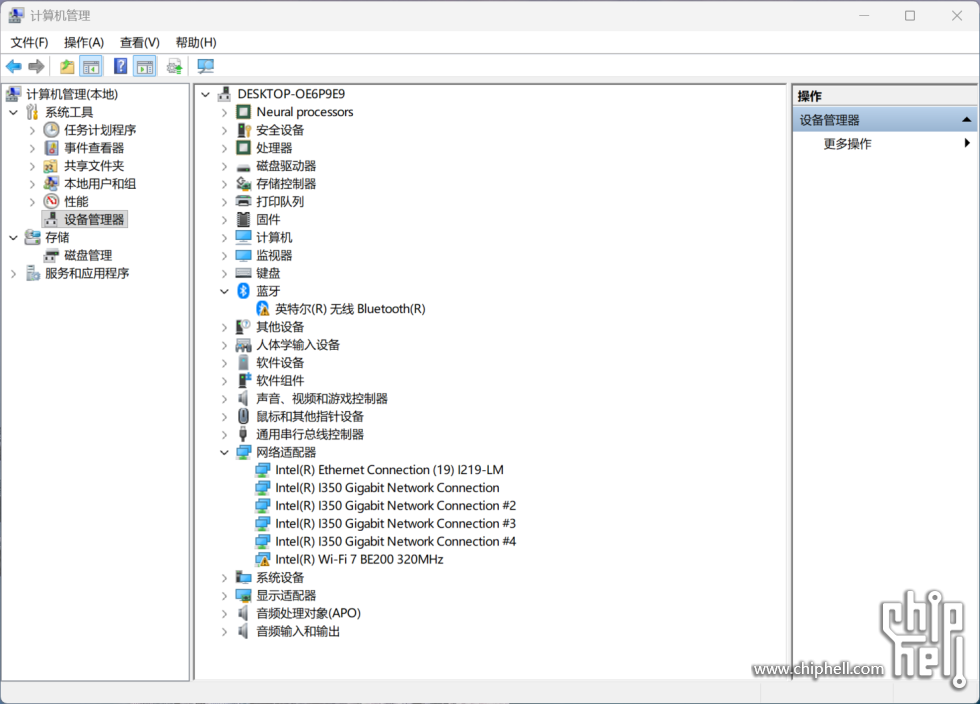980x704 pixels.
Task: Select Intel(R) Ethernet Connection (19) I219-LM
Action: tap(389, 470)
